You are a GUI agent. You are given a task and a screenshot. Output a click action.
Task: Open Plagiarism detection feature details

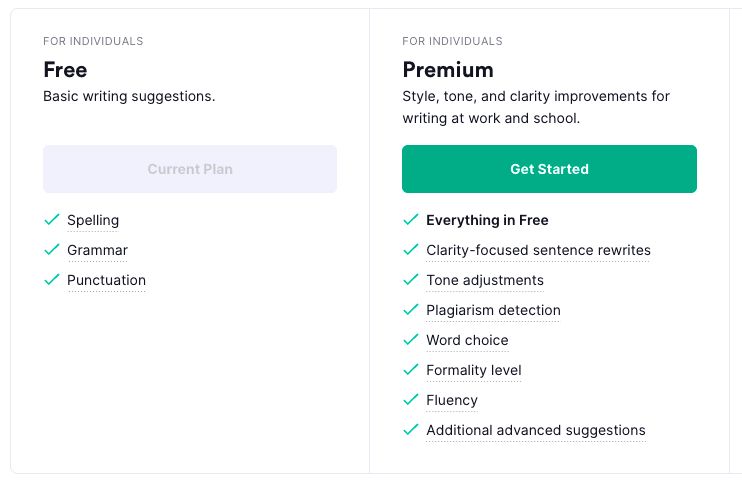pos(493,311)
